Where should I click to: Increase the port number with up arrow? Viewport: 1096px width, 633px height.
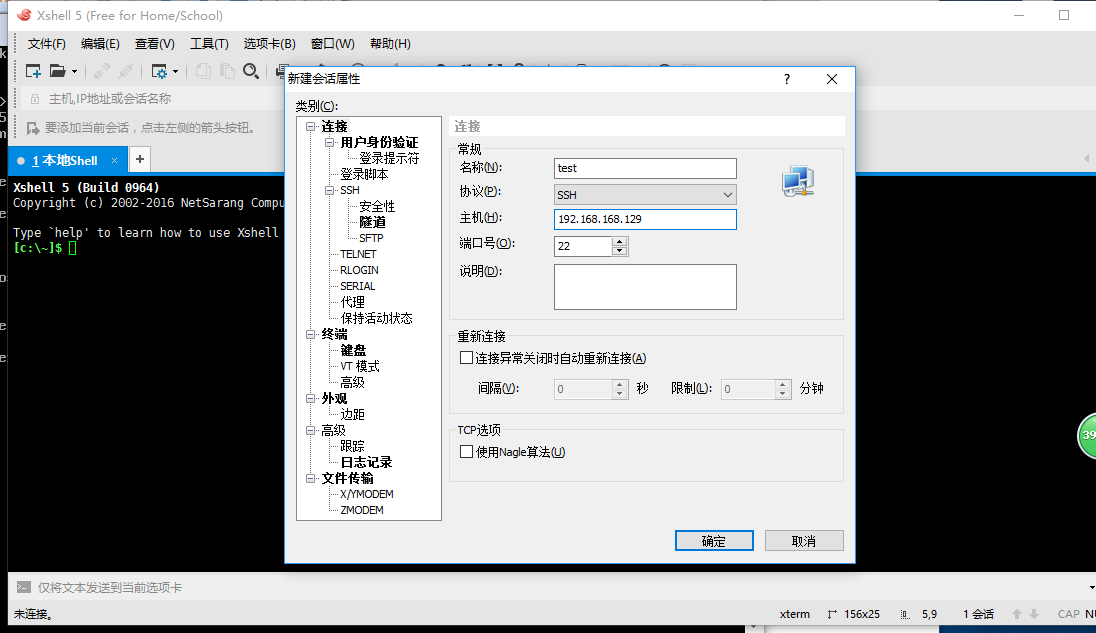coord(620,241)
